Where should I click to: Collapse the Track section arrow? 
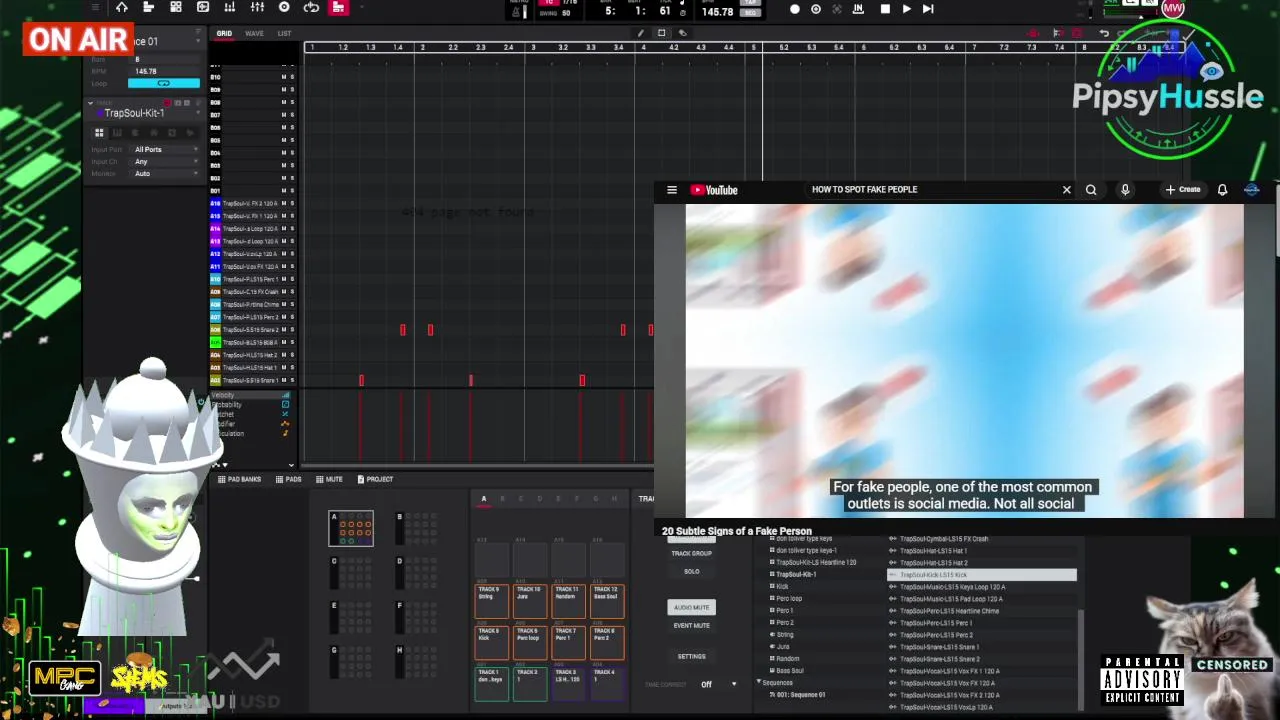(x=90, y=103)
